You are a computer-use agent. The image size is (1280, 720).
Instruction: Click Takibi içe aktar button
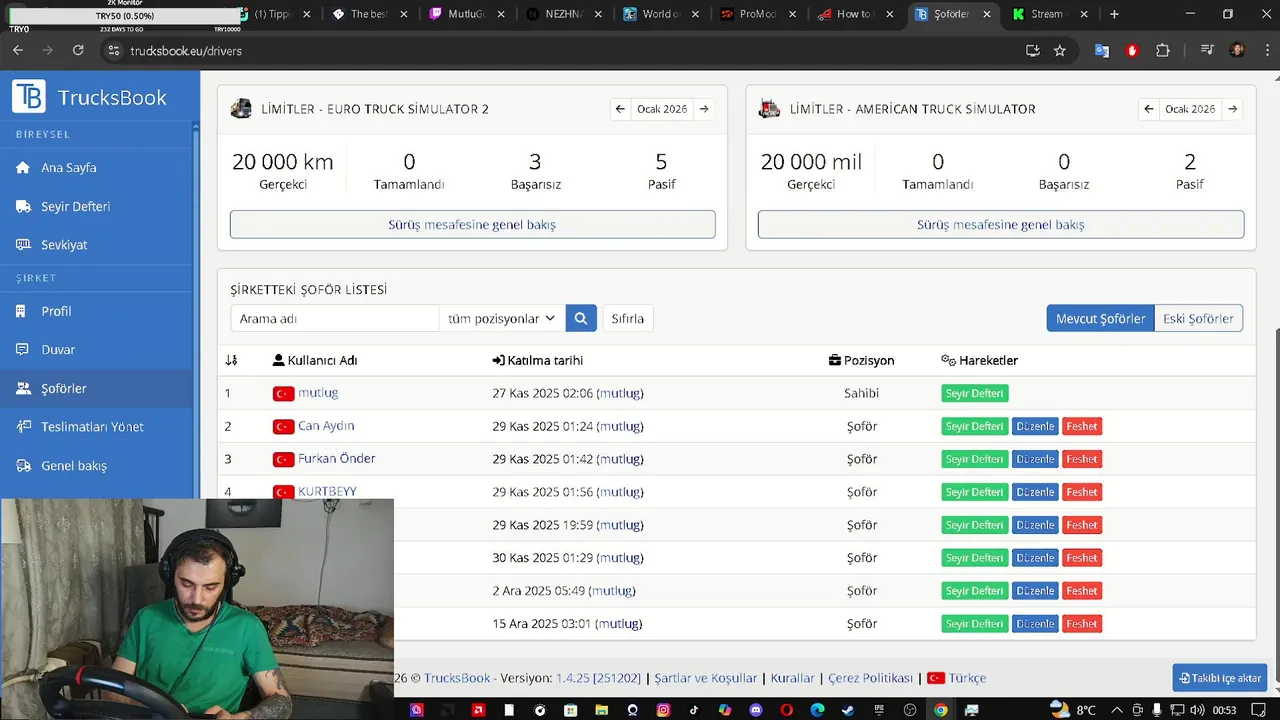(1220, 677)
